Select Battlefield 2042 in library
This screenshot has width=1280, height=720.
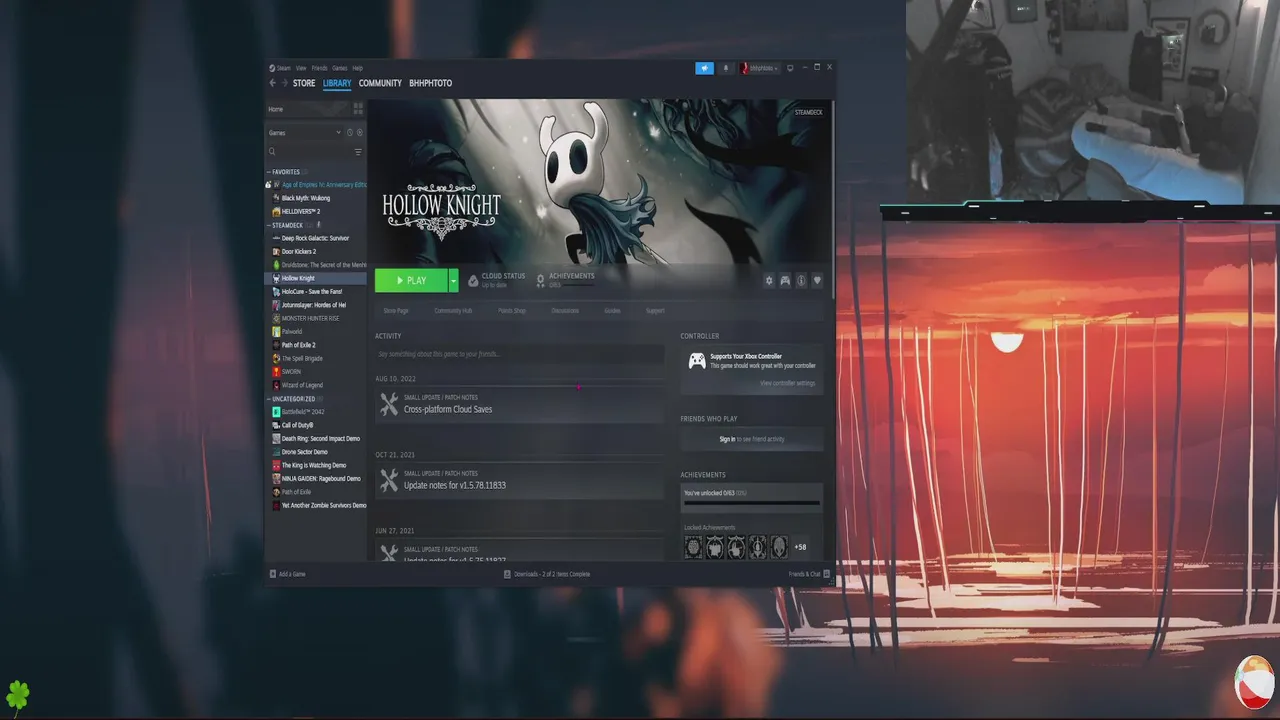click(x=302, y=411)
